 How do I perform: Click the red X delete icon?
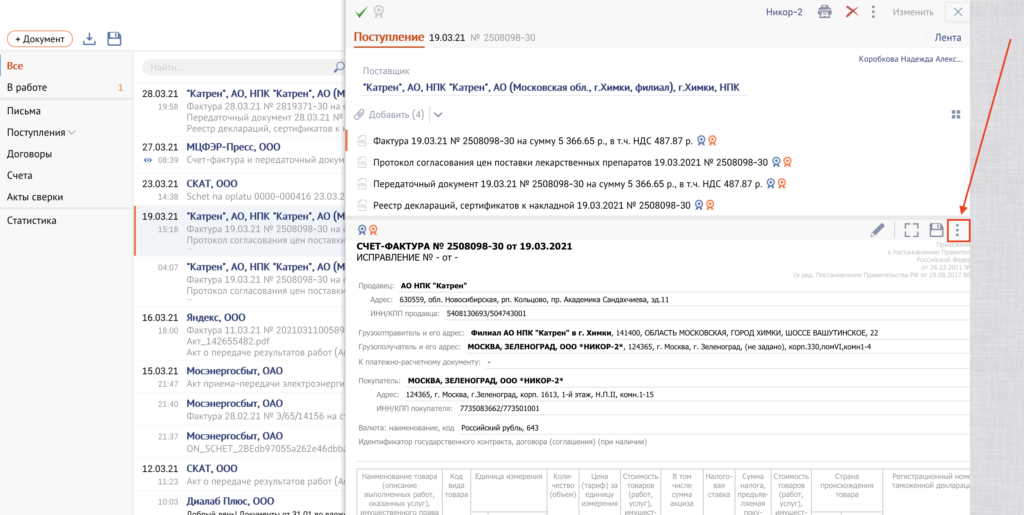(851, 12)
